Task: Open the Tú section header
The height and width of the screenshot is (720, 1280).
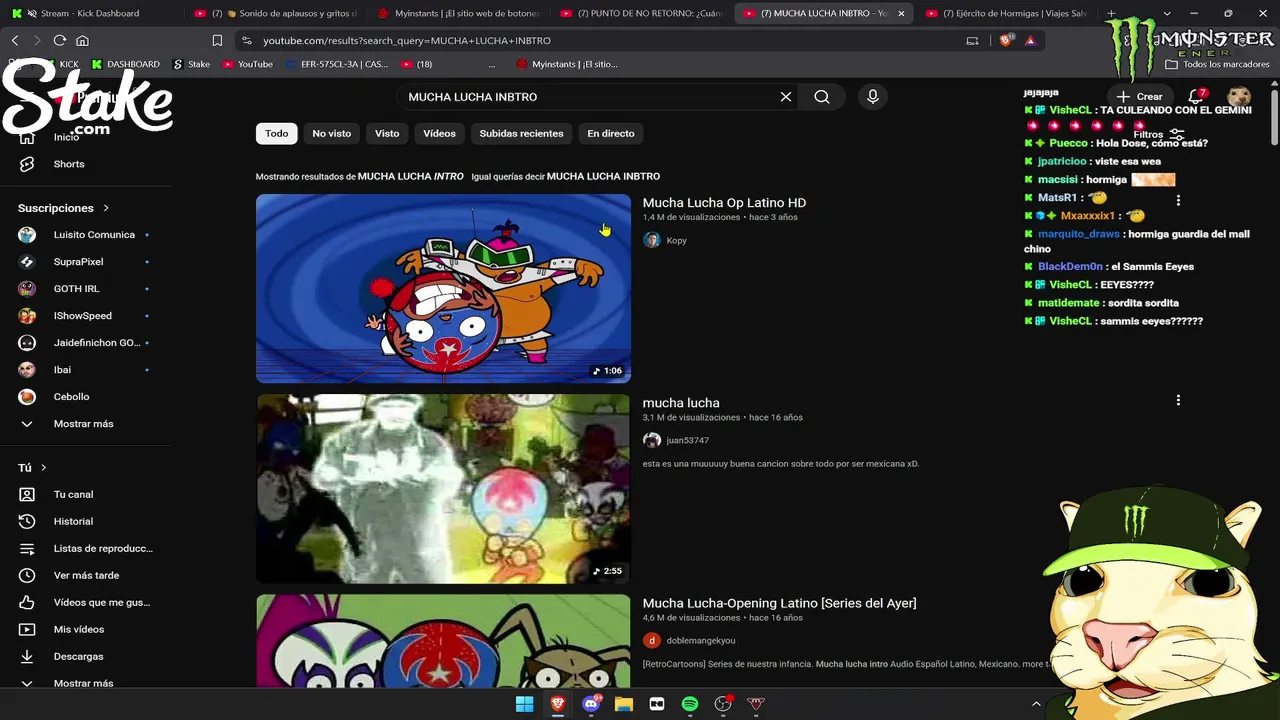Action: click(32, 468)
